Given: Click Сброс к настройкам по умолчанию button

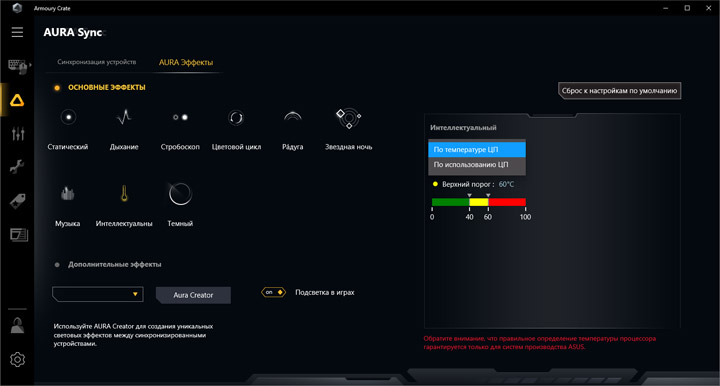Looking at the screenshot, I should click(x=619, y=91).
